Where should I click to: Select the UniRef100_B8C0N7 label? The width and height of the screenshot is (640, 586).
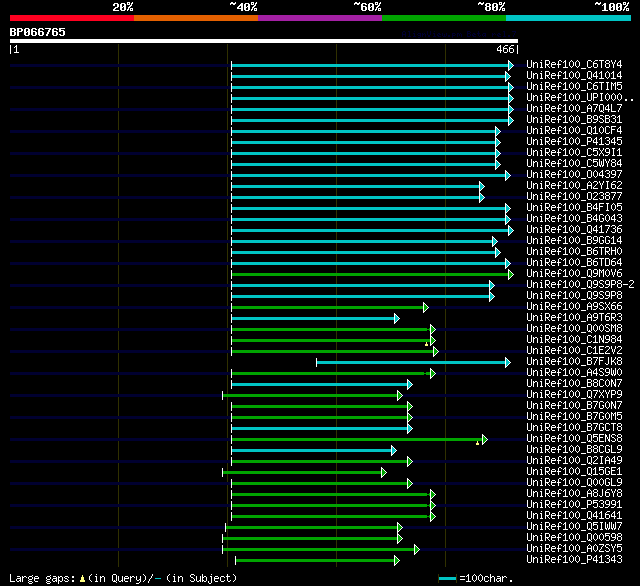coord(574,384)
